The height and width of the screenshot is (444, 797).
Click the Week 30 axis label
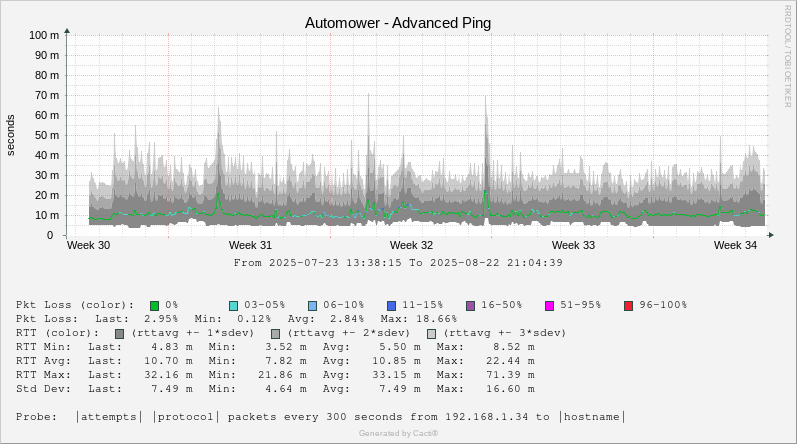point(88,245)
